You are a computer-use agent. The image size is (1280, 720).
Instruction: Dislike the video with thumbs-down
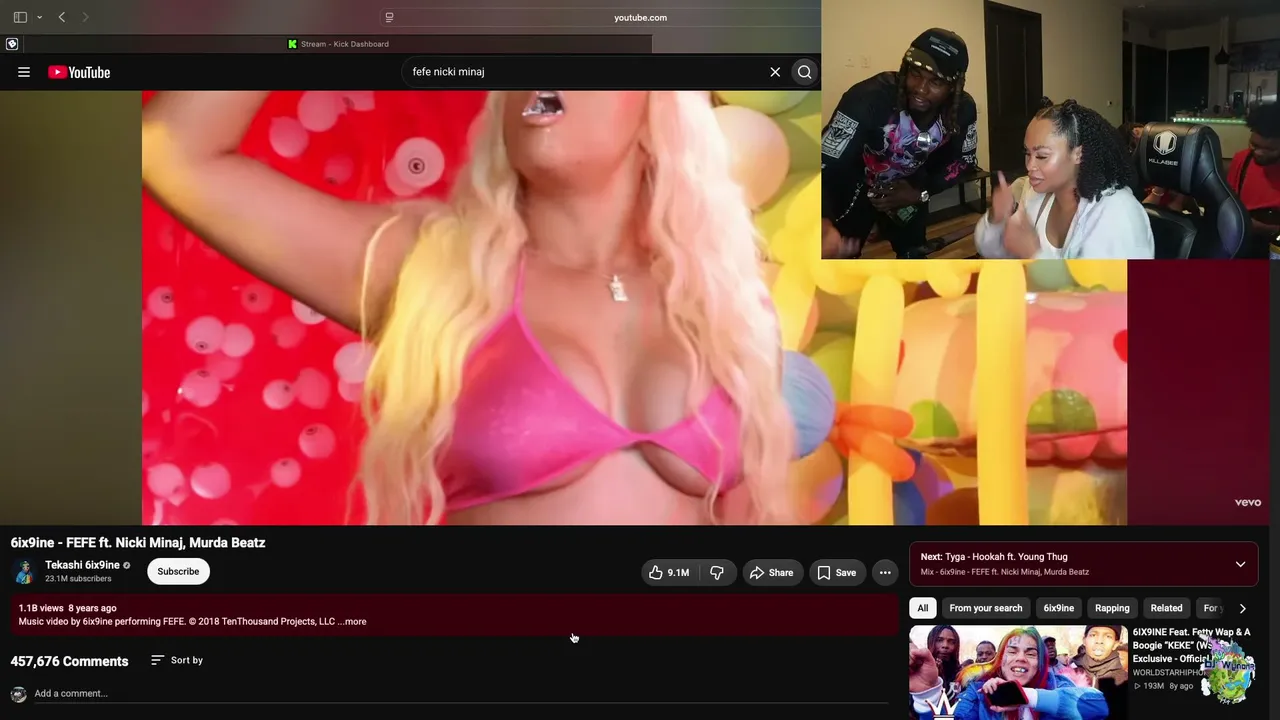pyautogui.click(x=717, y=572)
